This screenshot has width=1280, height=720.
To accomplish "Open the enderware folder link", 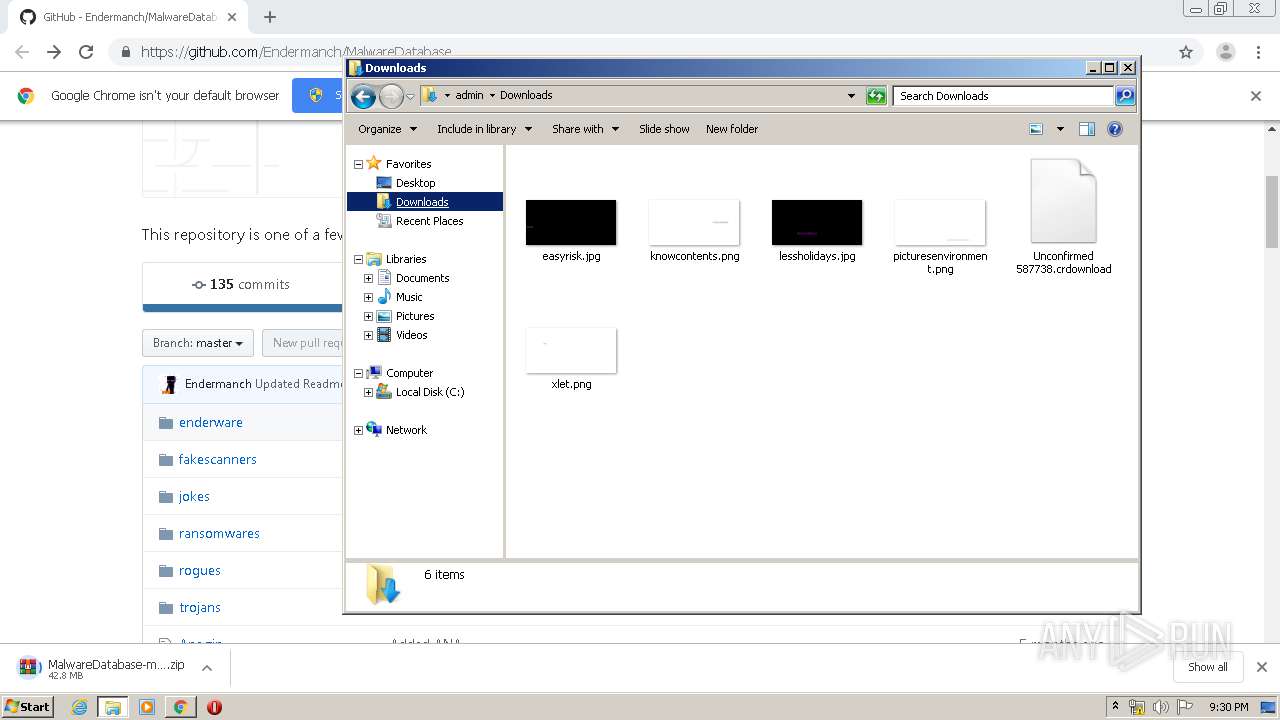I will click(211, 422).
